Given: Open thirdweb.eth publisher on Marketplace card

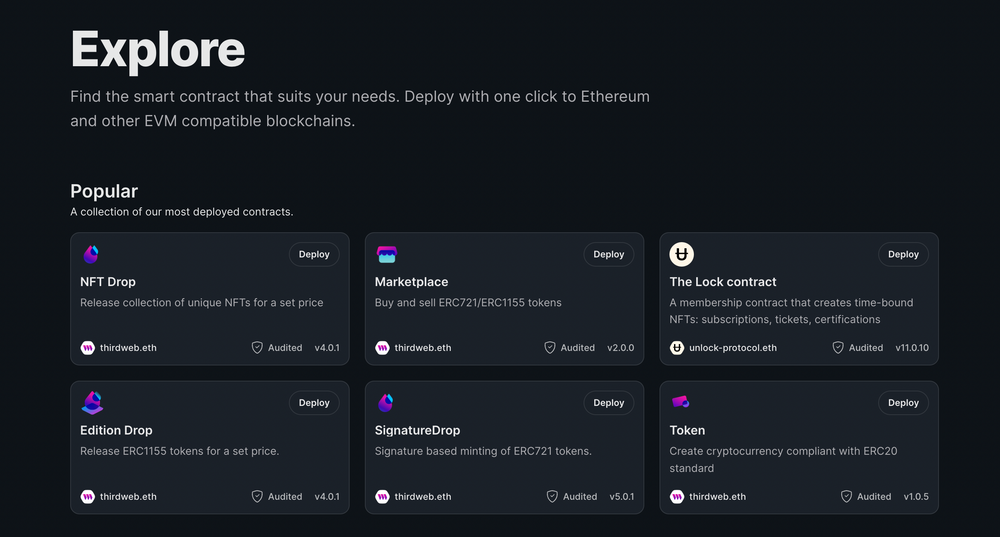Looking at the screenshot, I should [x=422, y=348].
